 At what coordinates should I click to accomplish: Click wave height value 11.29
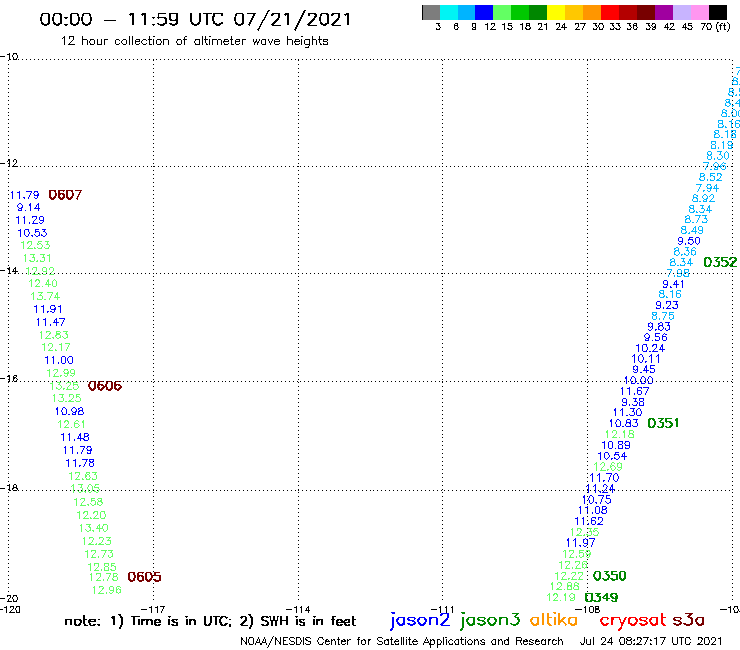pos(30,220)
